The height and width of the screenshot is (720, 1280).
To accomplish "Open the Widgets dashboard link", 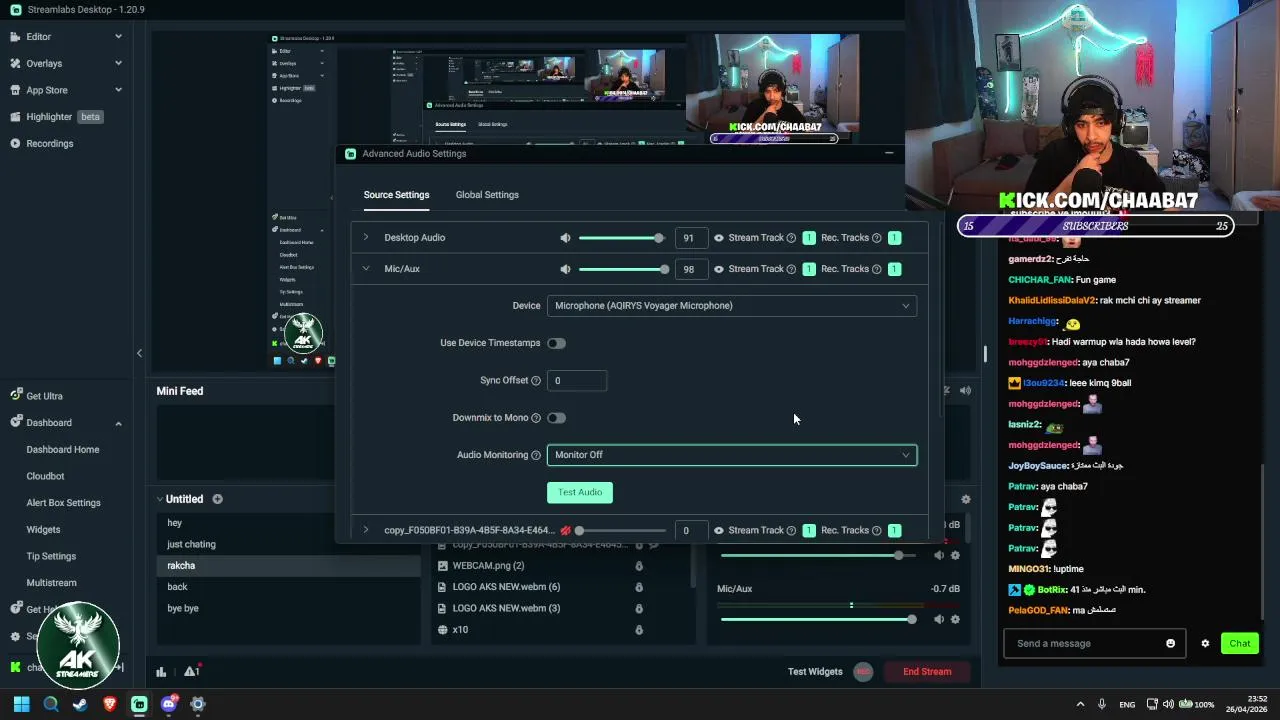I will click(43, 529).
